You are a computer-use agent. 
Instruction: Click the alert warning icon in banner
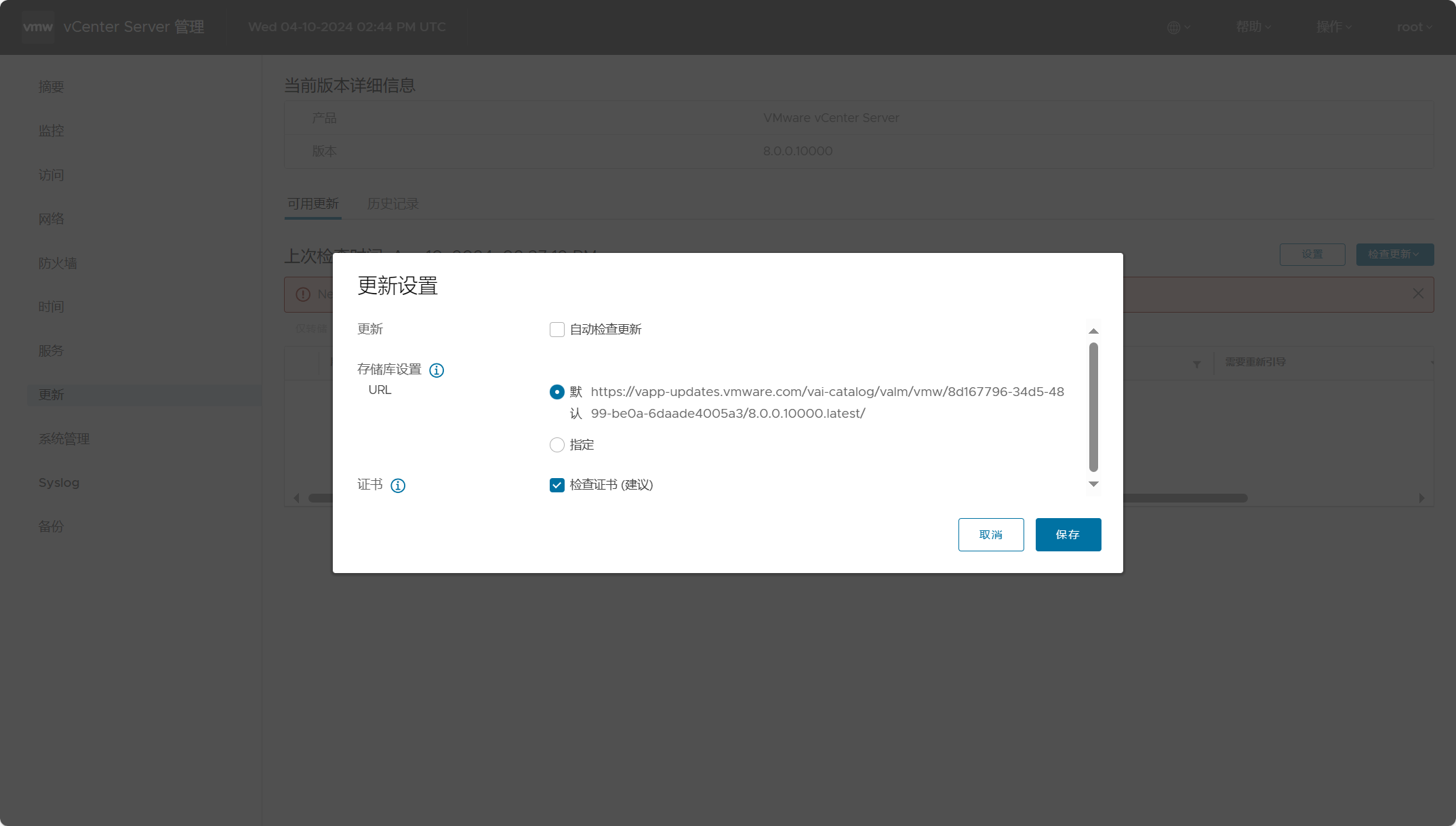(x=303, y=294)
